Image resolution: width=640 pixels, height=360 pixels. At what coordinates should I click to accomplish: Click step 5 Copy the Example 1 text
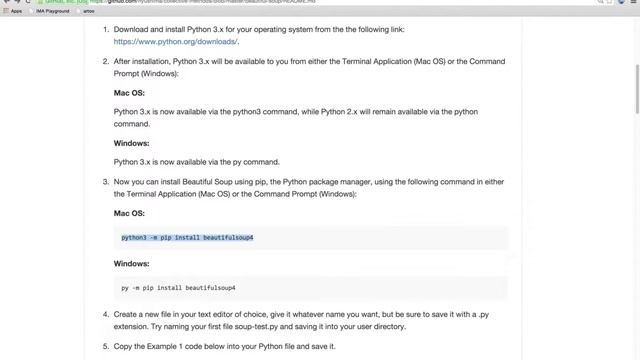tap(224, 347)
